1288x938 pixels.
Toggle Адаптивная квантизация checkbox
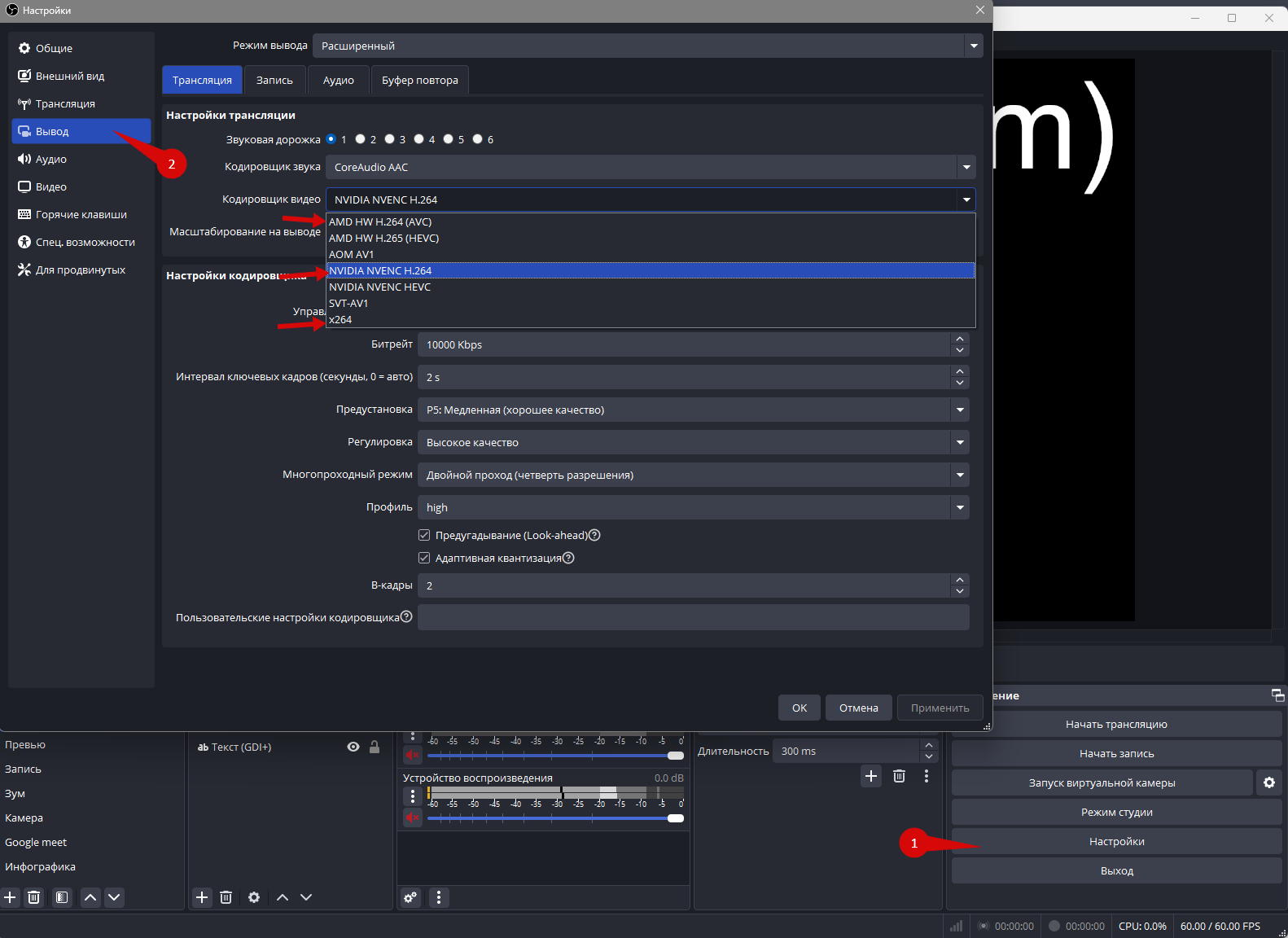pyautogui.click(x=424, y=558)
